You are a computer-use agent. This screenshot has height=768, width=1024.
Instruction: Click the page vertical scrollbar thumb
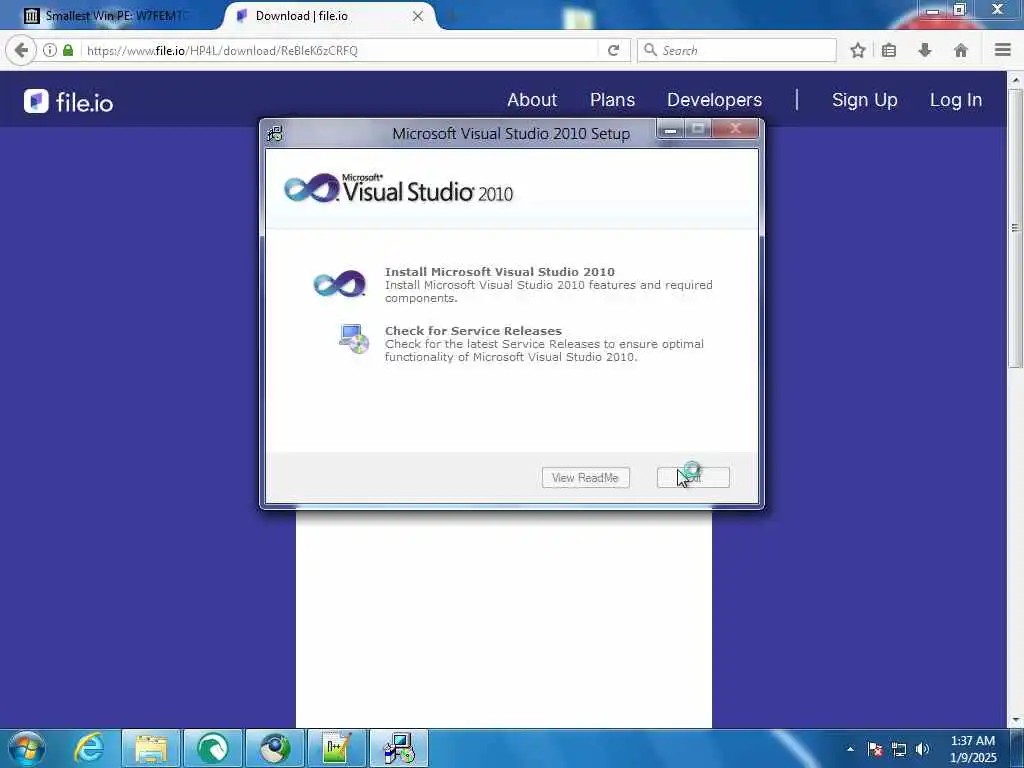click(x=1016, y=227)
